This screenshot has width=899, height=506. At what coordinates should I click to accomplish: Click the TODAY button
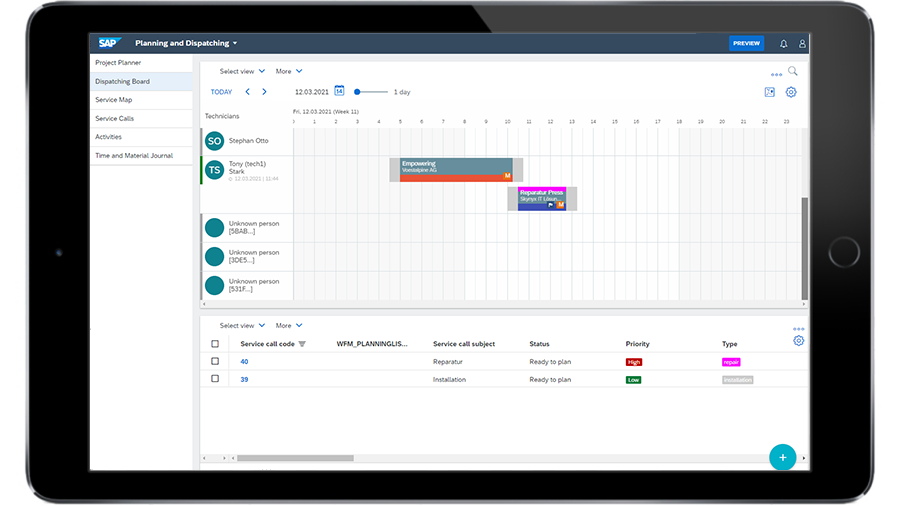click(x=221, y=92)
